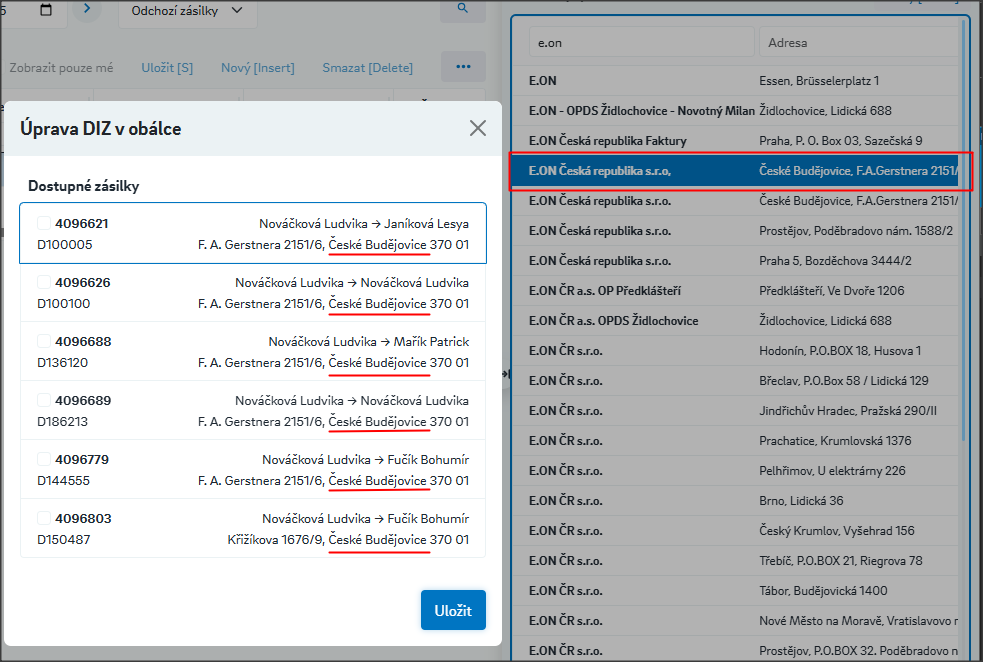Screen dimensions: 983x662
Task: Check the box for shipment 4096621
Action: pyautogui.click(x=44, y=223)
